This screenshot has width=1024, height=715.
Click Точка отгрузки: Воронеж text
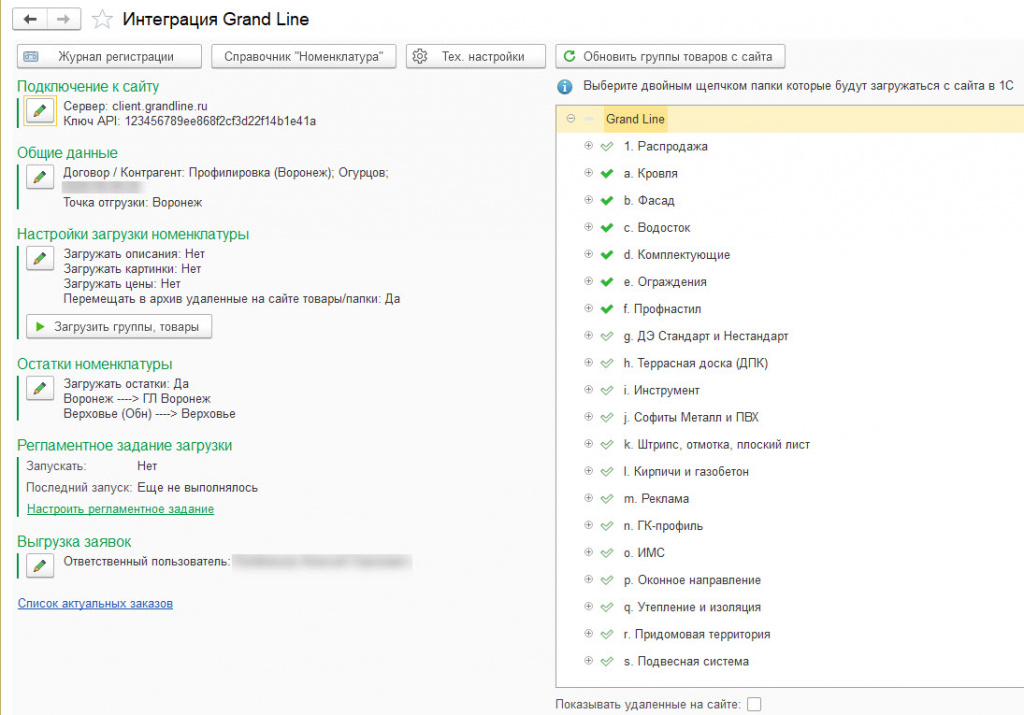(133, 202)
